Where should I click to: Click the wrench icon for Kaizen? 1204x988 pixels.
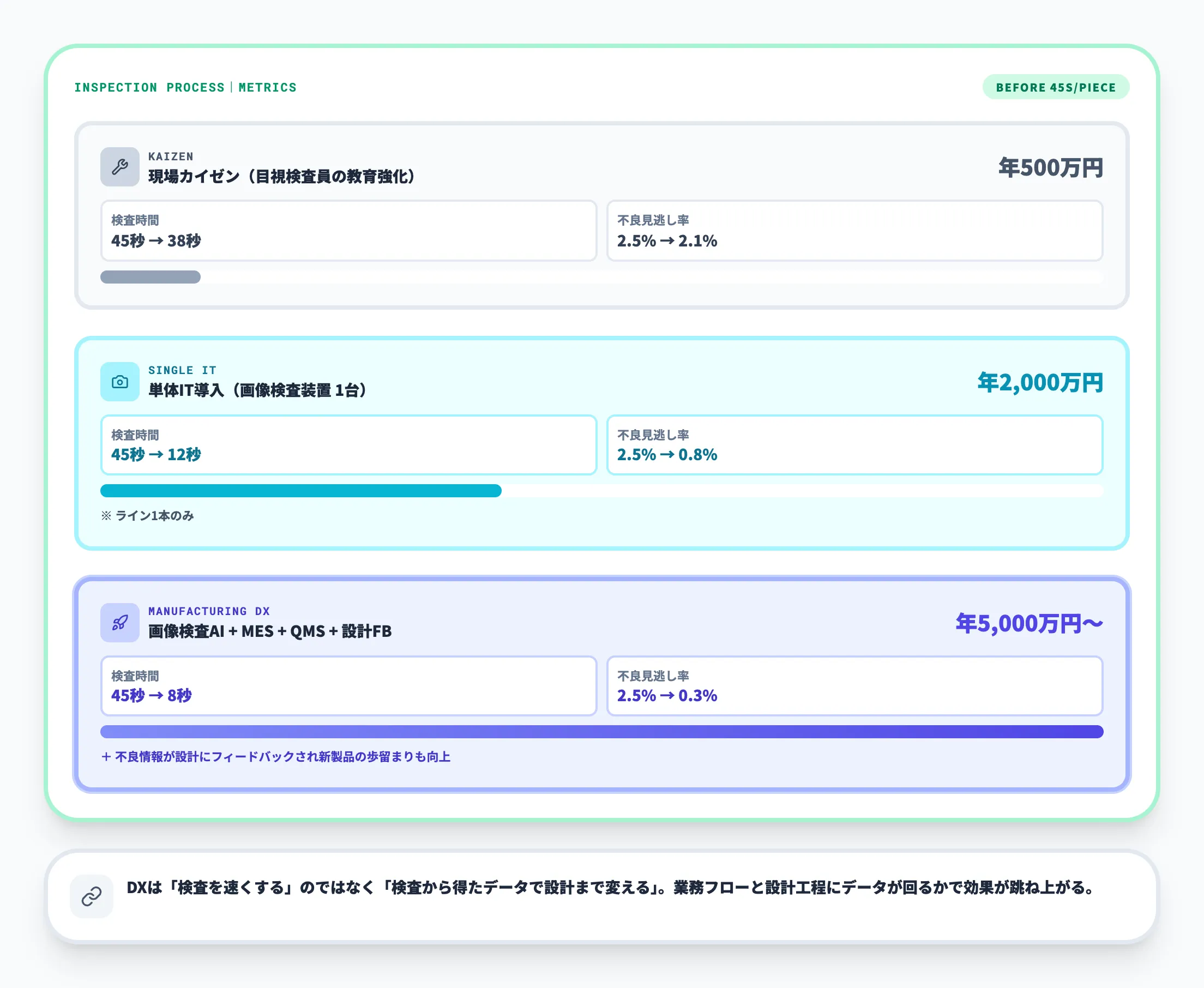pos(119,167)
